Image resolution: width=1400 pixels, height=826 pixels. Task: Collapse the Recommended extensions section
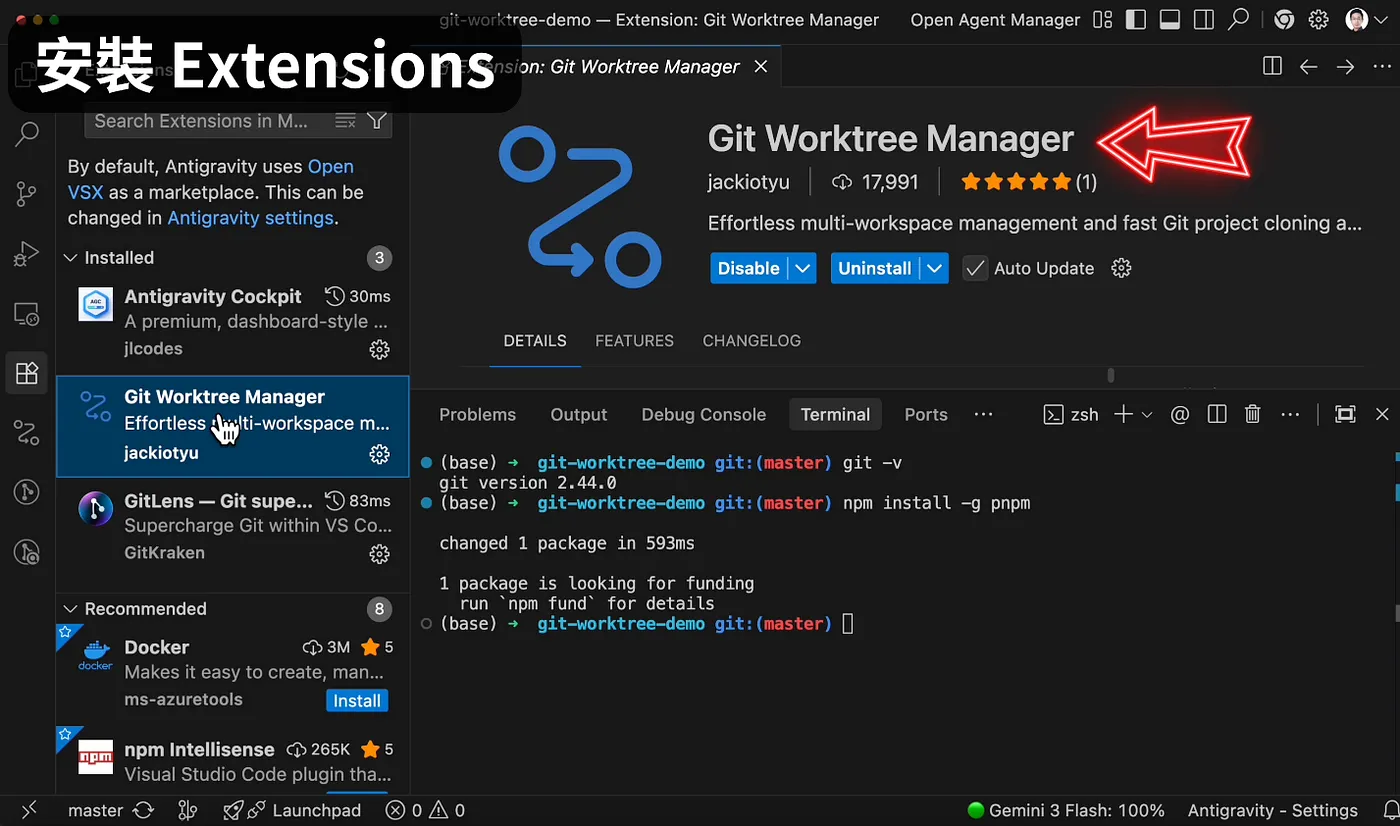point(71,609)
